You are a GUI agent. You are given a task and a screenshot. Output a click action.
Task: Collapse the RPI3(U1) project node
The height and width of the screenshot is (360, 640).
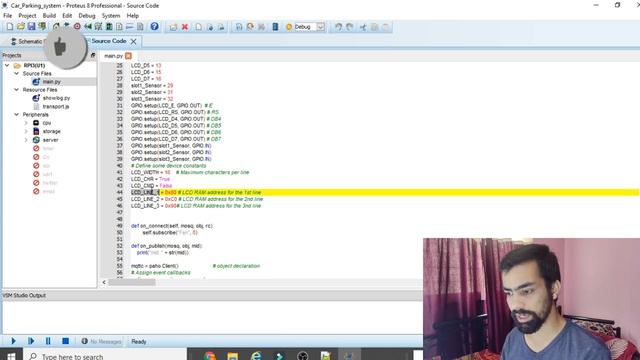click(7, 65)
